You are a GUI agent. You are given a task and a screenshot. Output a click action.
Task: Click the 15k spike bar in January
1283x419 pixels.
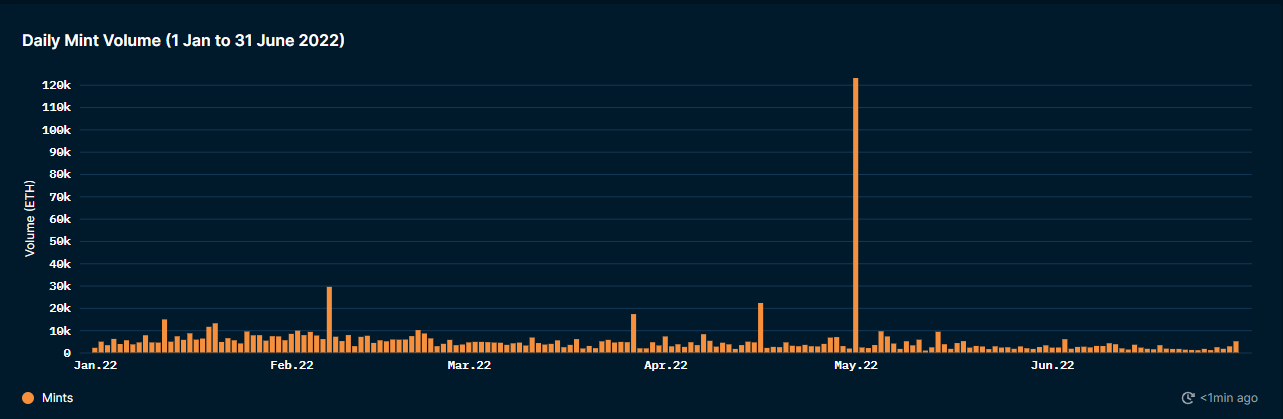point(164,336)
